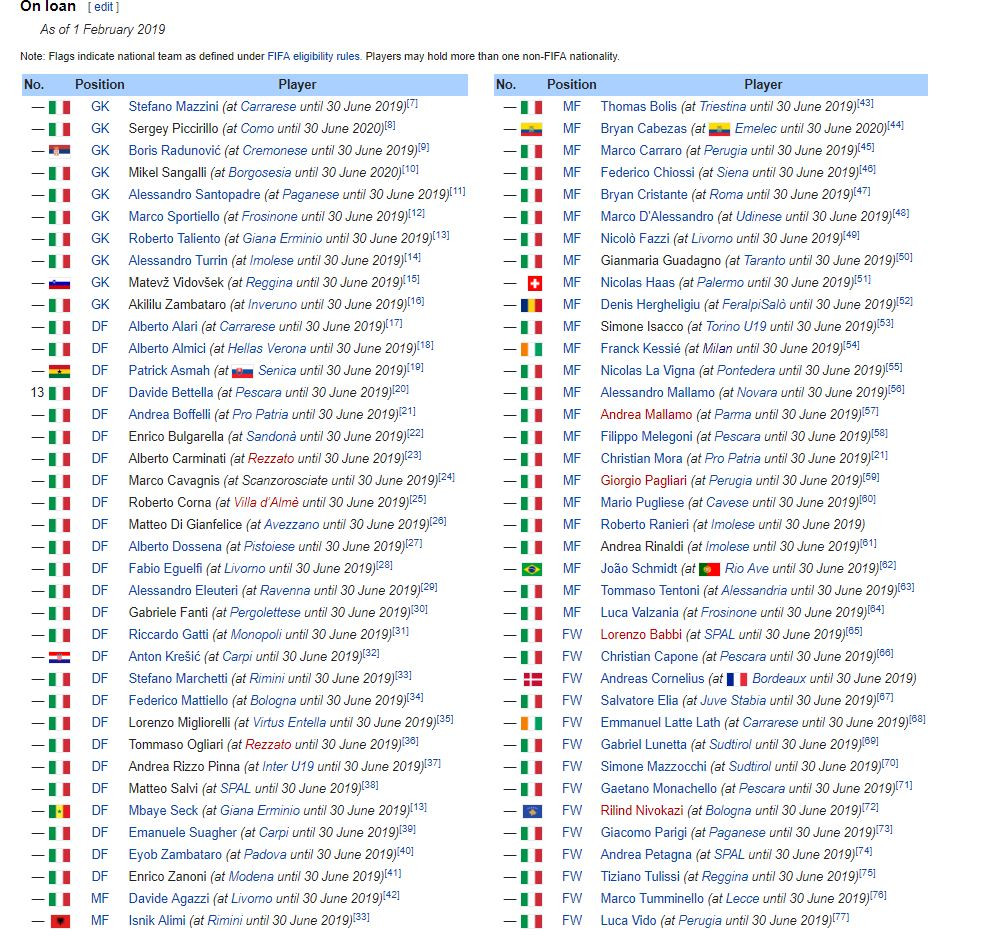
Task: Click the MF position link for Davide Agazzi
Action: pyautogui.click(x=100, y=899)
